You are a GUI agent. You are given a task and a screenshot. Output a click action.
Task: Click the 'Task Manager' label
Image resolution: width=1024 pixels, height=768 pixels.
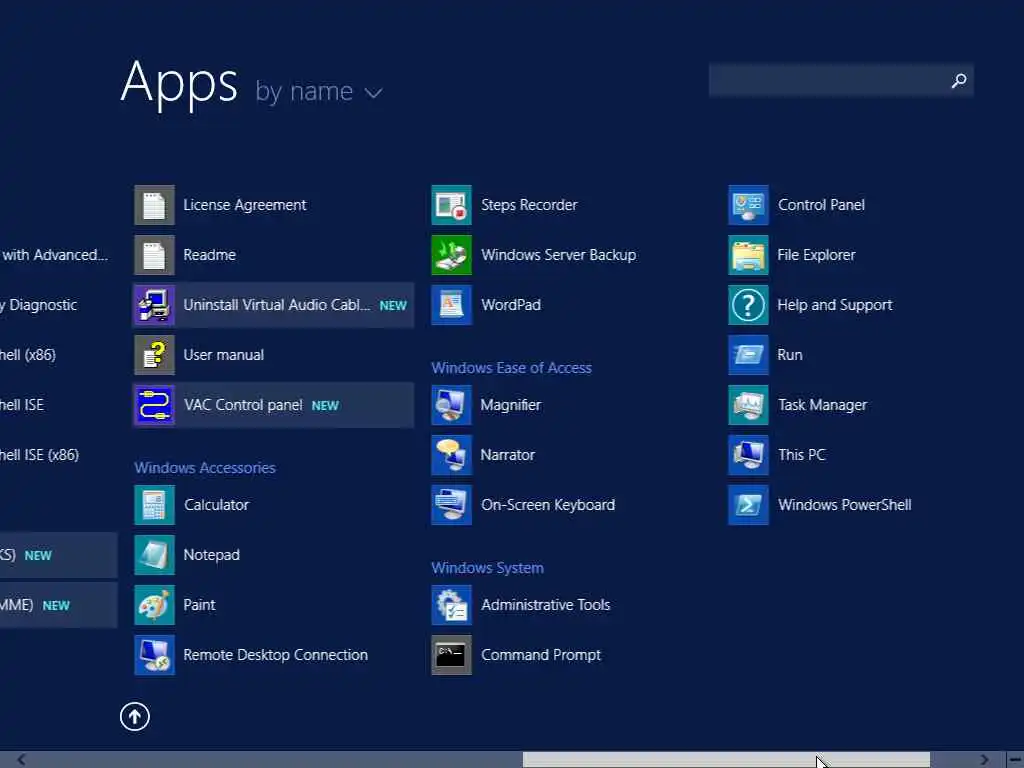point(822,405)
